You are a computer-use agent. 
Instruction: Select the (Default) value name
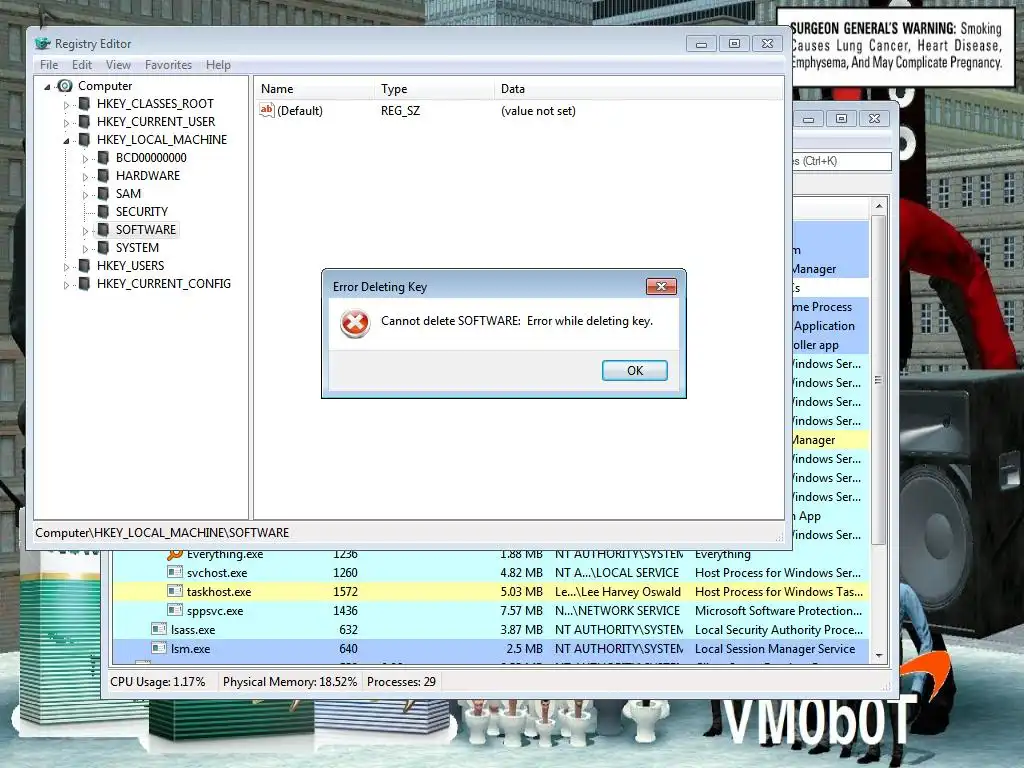[x=300, y=110]
